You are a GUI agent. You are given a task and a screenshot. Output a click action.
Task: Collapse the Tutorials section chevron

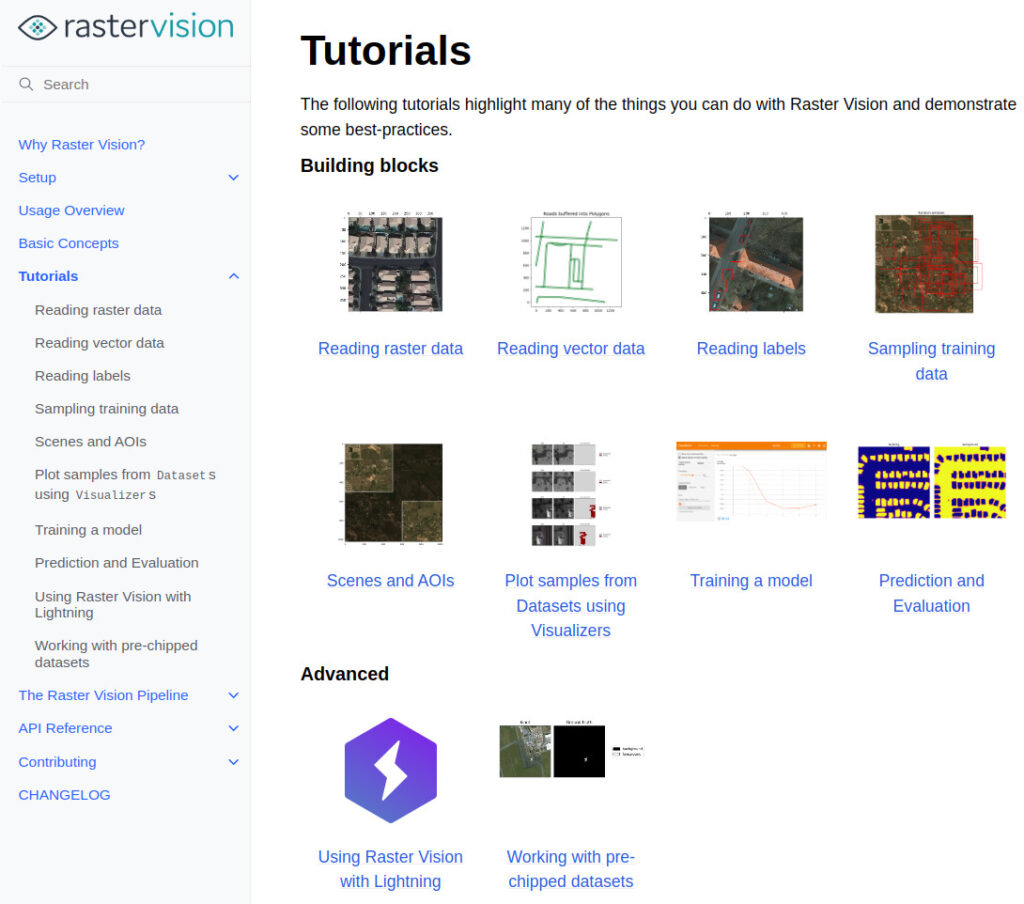[x=234, y=276]
